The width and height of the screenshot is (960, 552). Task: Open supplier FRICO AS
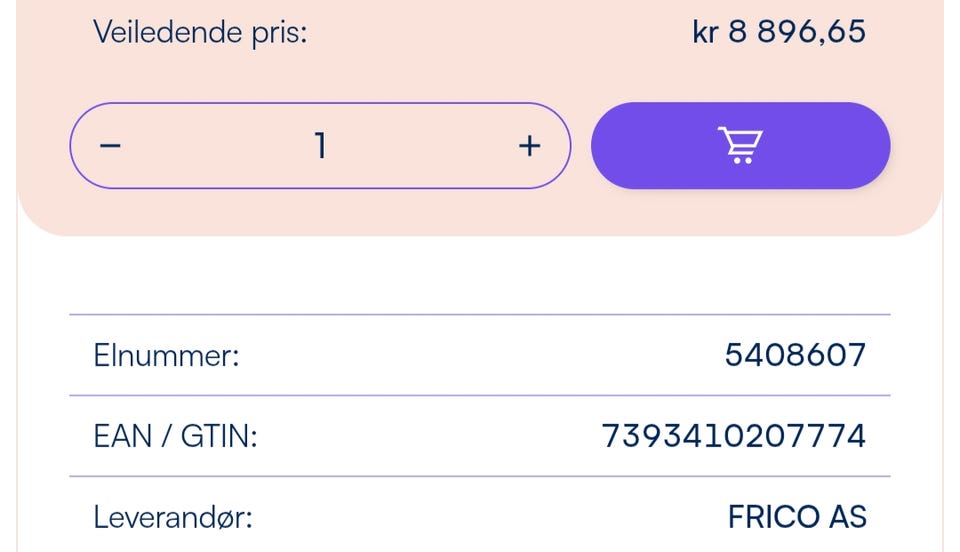[x=796, y=517]
